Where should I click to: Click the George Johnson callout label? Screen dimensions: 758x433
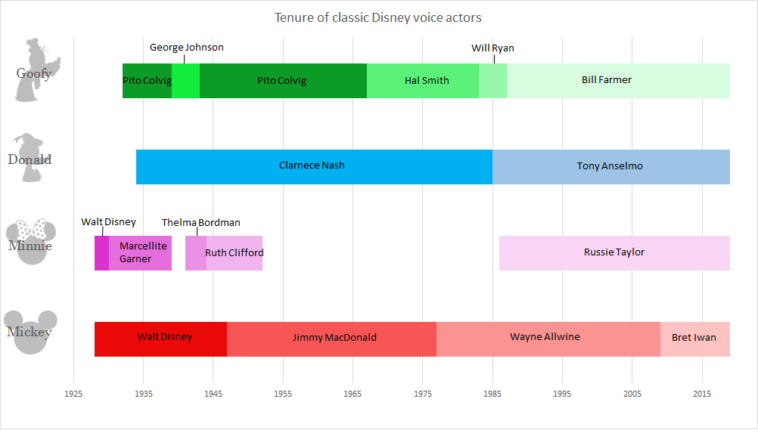186,47
